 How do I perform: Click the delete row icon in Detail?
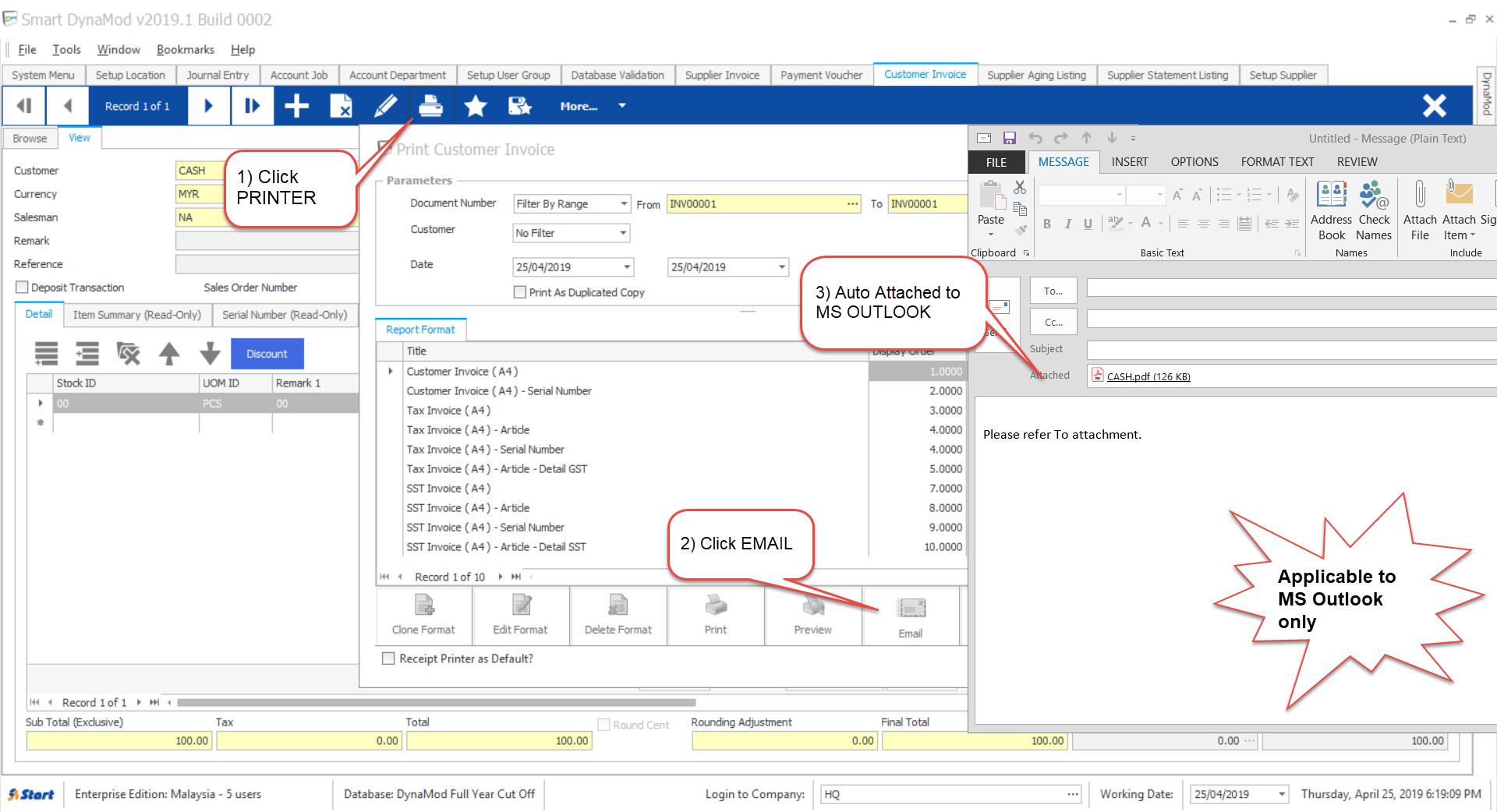tap(128, 354)
